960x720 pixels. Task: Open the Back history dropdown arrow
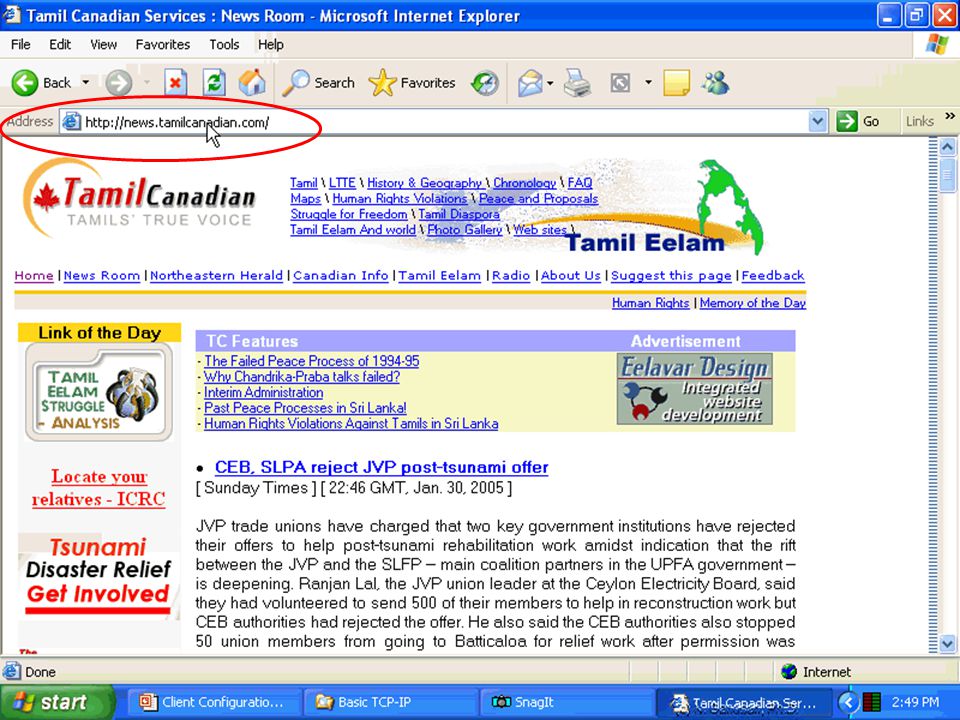click(86, 83)
